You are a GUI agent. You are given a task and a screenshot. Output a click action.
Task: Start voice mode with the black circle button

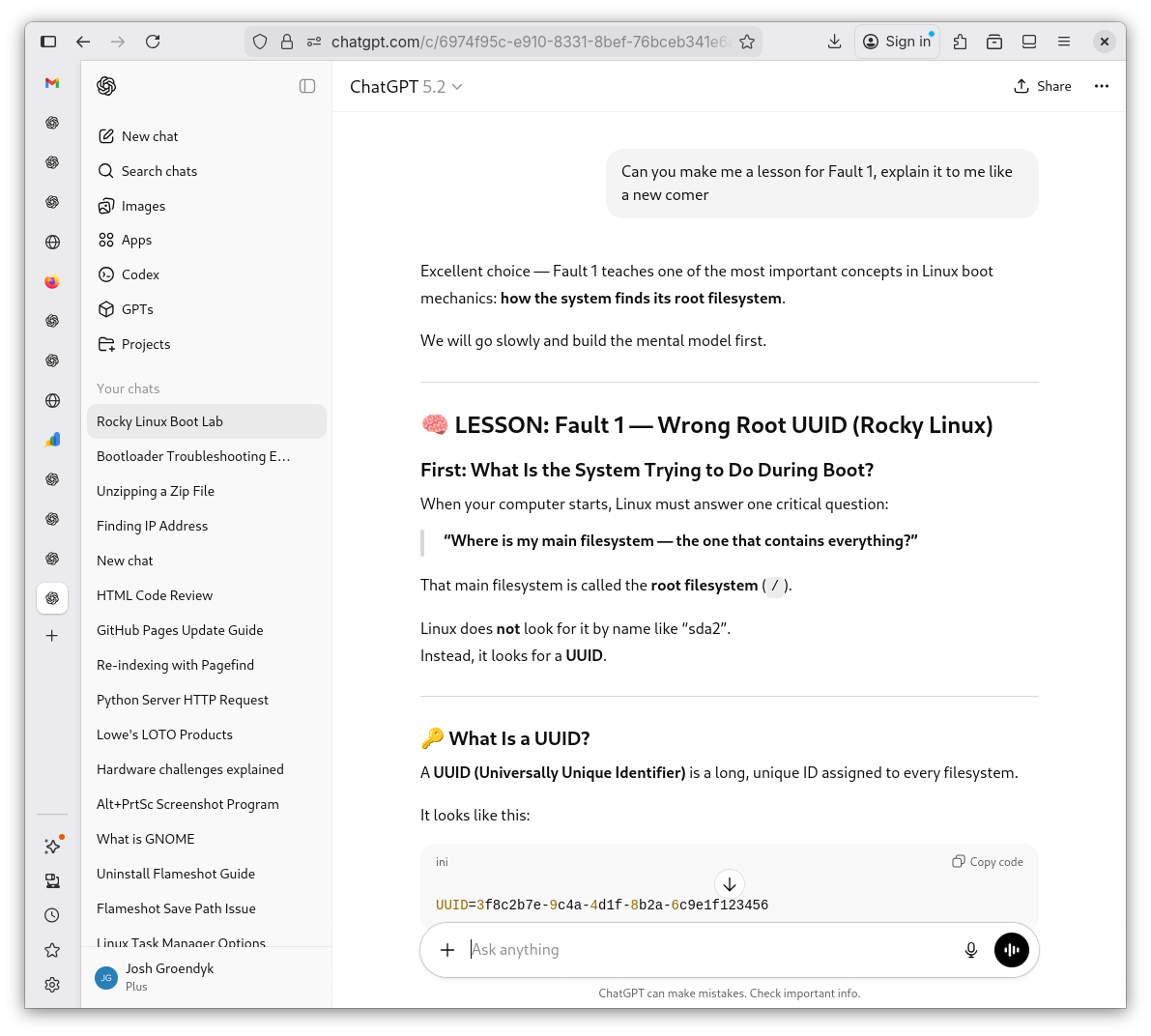click(x=1012, y=950)
